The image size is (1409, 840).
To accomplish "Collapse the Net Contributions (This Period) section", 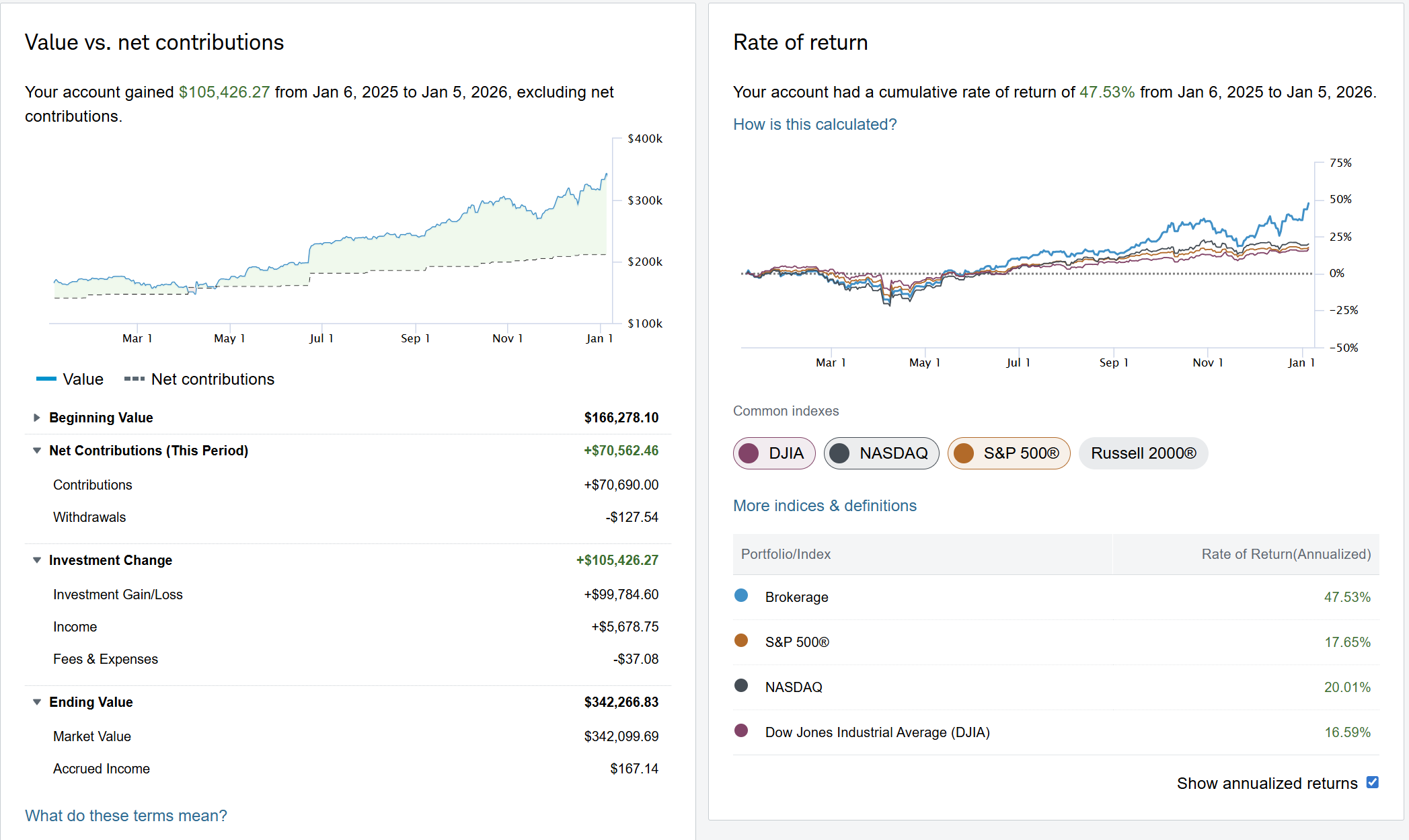I will click(37, 451).
